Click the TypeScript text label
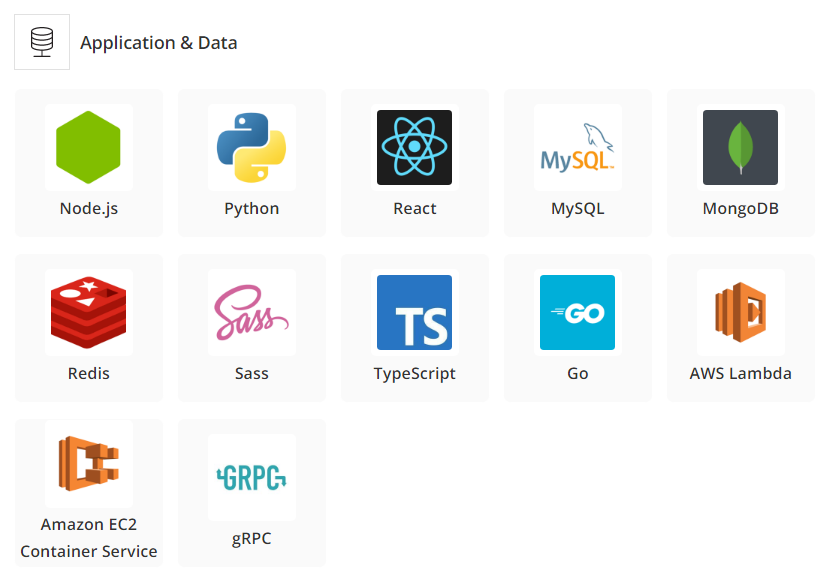 pyautogui.click(x=414, y=374)
